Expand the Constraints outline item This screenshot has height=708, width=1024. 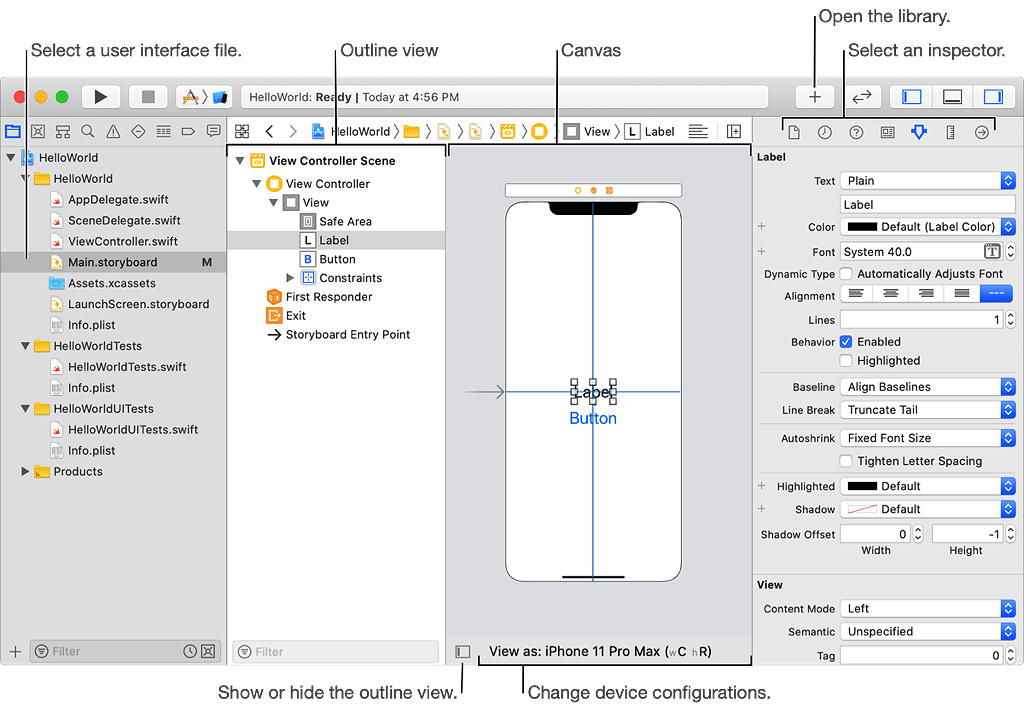(x=291, y=278)
